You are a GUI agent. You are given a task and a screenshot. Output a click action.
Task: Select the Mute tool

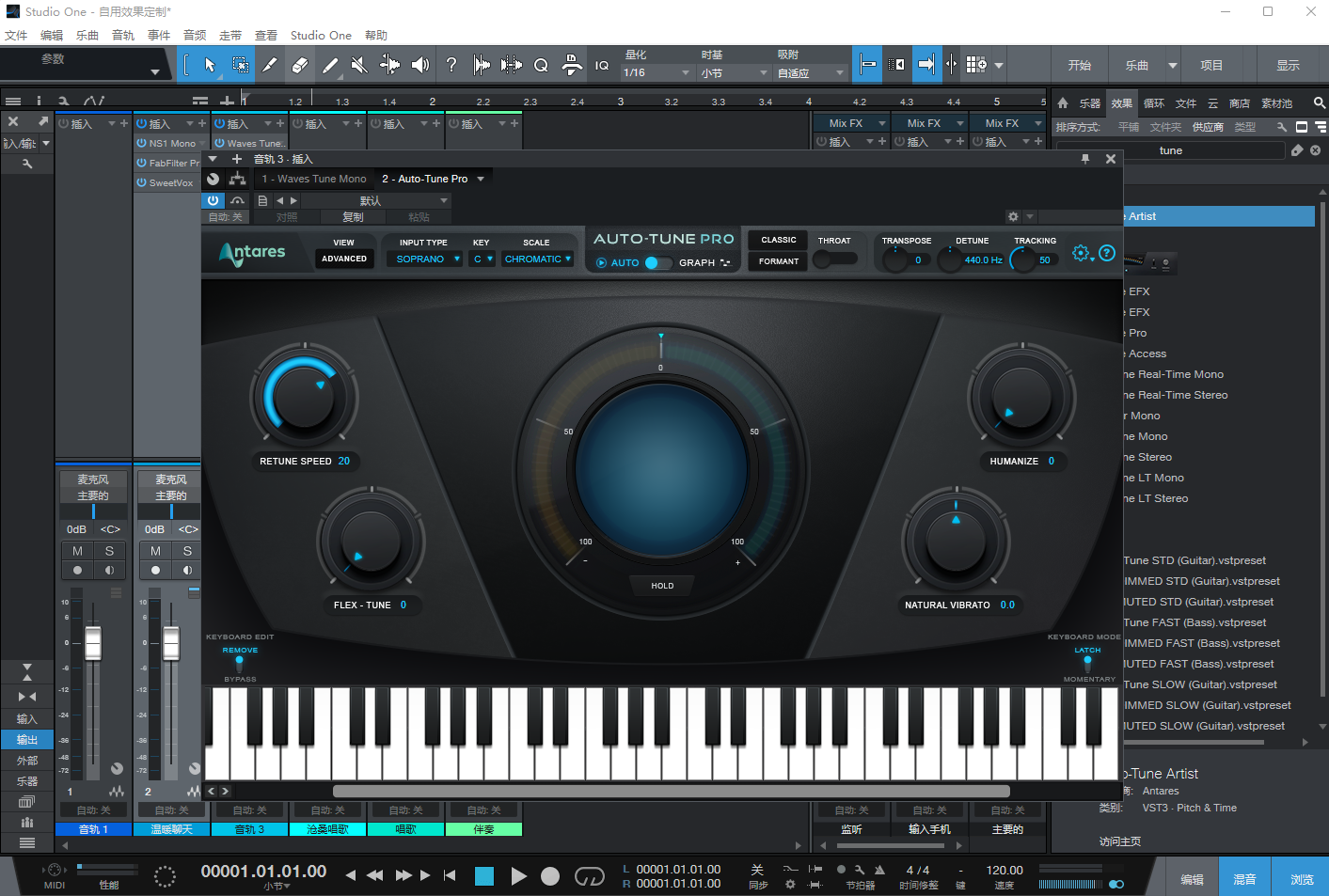pyautogui.click(x=359, y=65)
